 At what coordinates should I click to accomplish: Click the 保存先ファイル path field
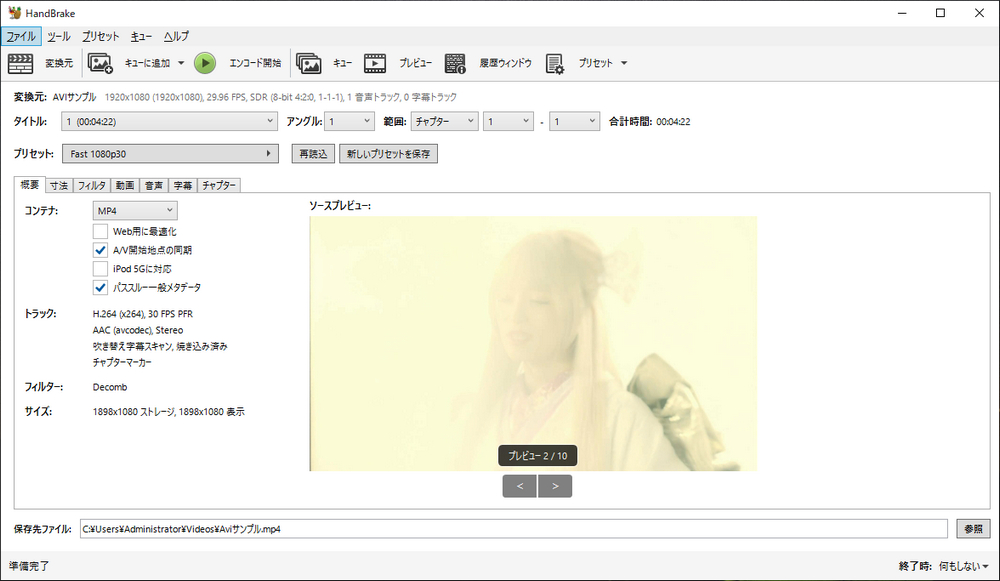pos(513,529)
